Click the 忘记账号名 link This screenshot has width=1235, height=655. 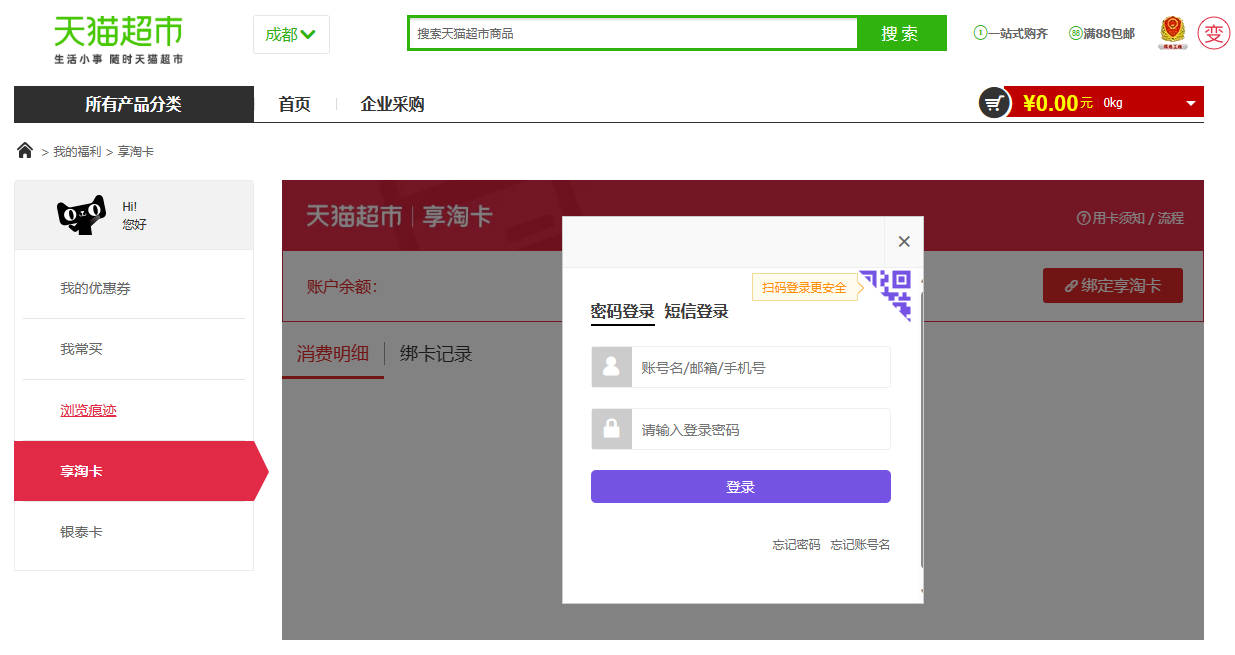pos(860,545)
